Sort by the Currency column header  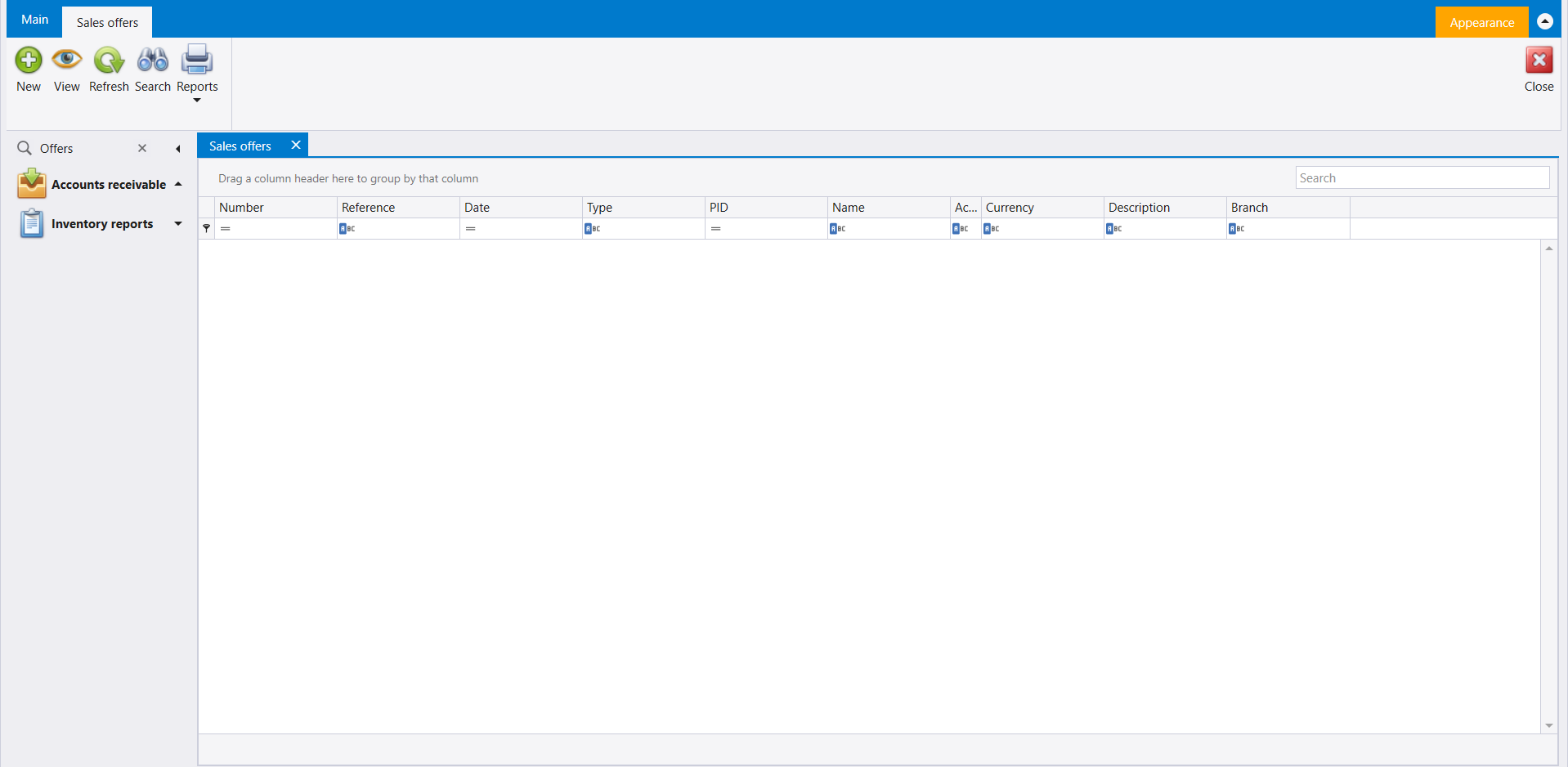click(1043, 208)
